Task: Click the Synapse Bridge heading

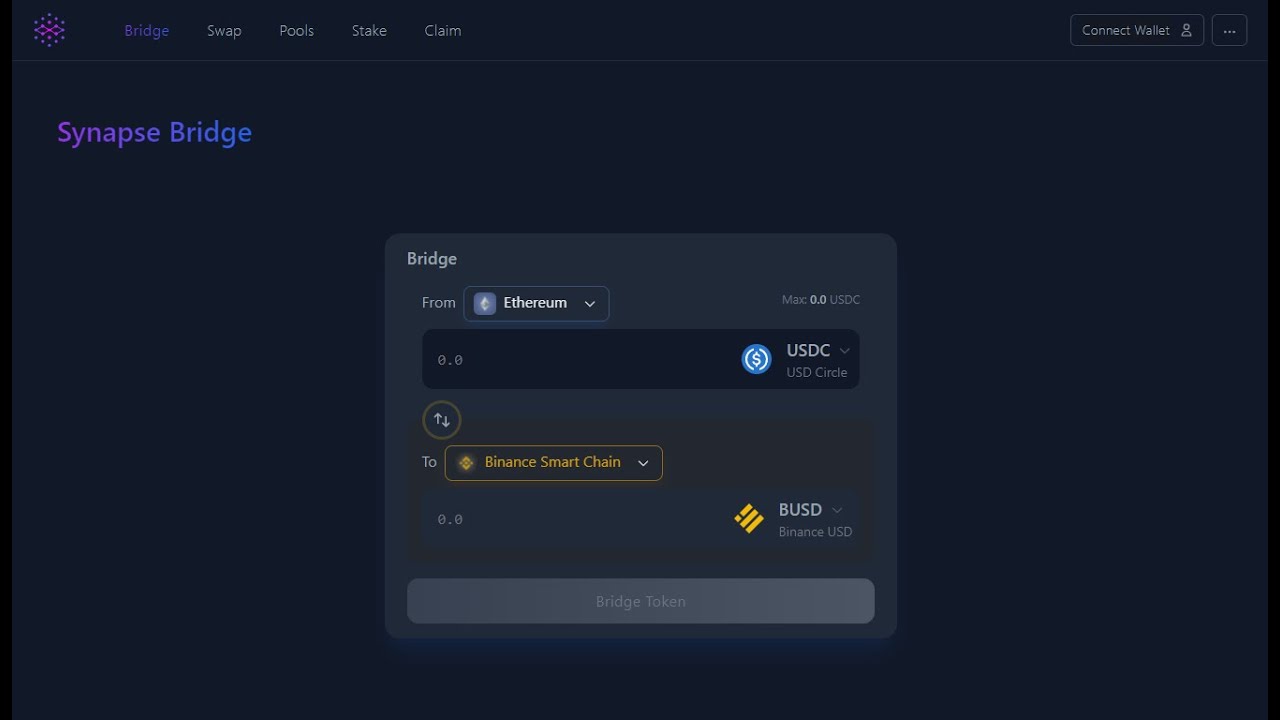Action: point(154,132)
